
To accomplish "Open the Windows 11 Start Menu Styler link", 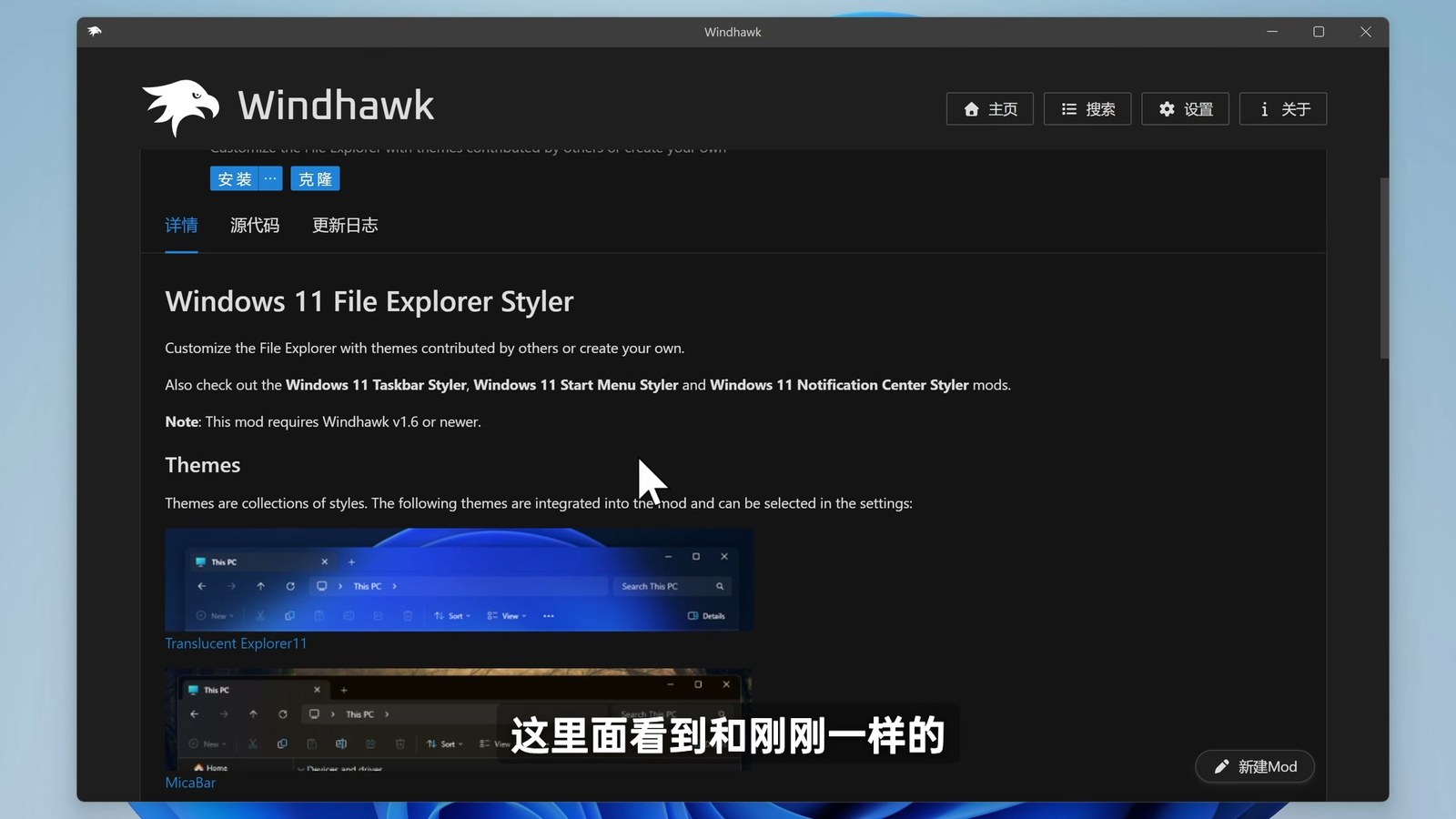I will tap(576, 385).
